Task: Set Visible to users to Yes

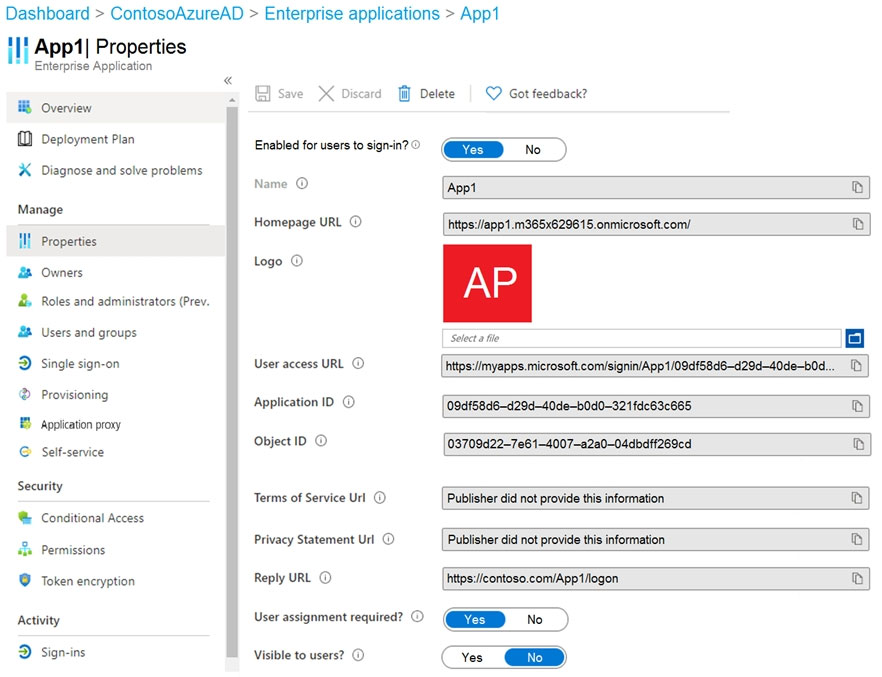Action: (x=472, y=658)
